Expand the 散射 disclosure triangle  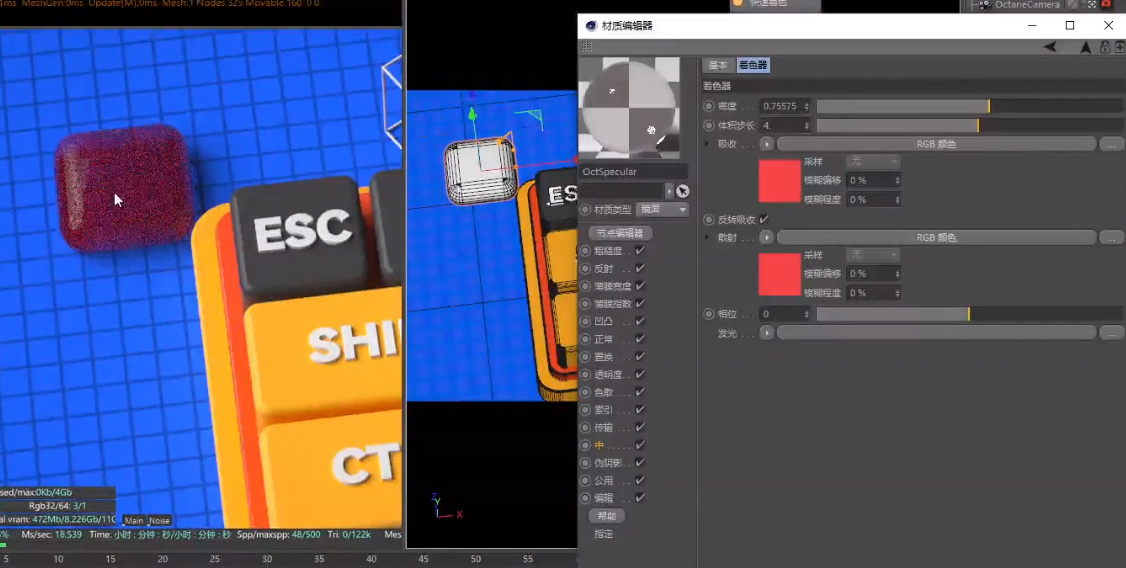[707, 238]
